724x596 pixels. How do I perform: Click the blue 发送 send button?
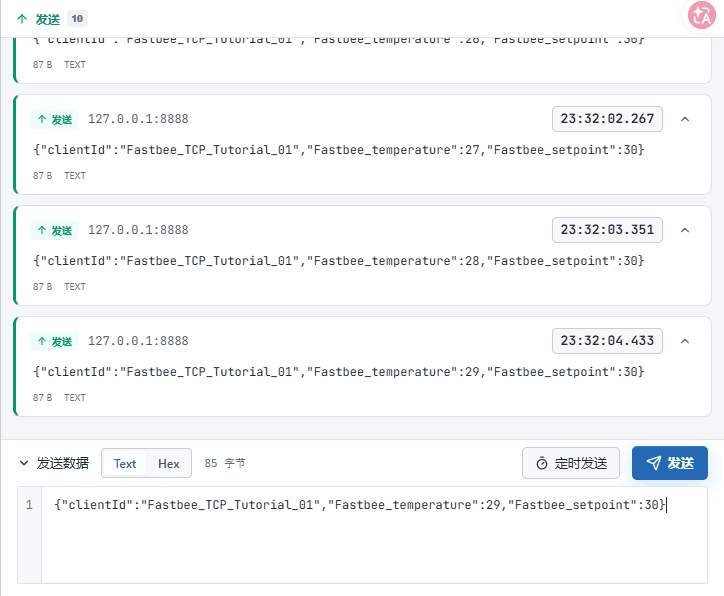tap(670, 463)
